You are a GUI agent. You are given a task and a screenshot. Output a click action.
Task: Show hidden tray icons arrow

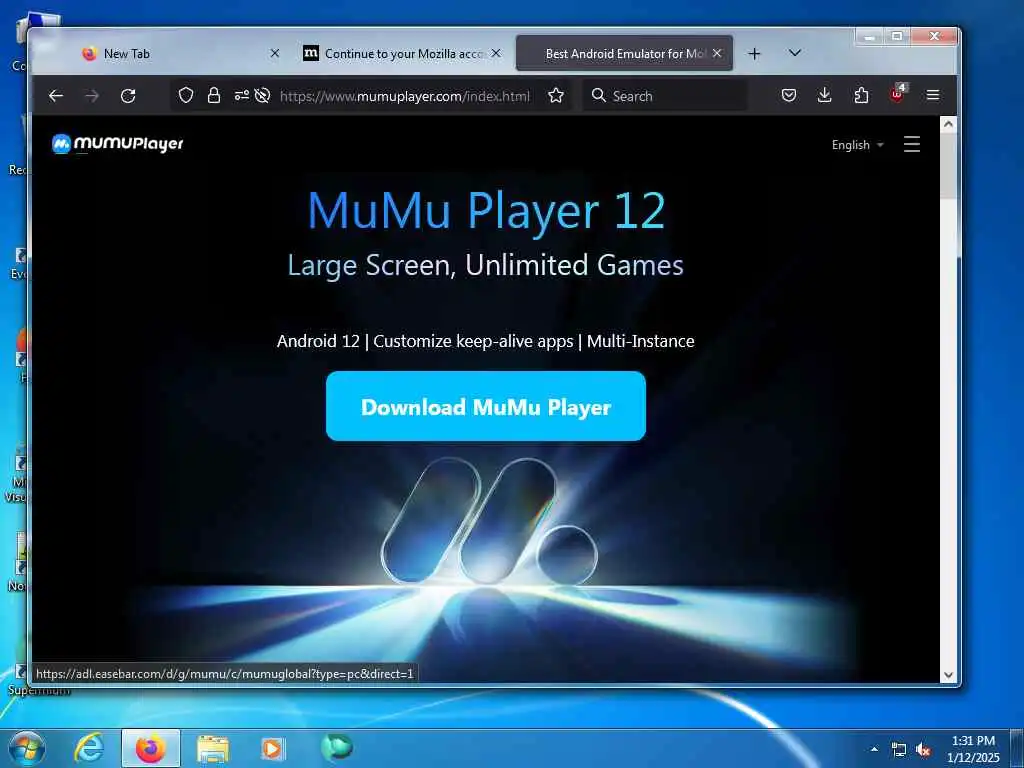coord(874,750)
